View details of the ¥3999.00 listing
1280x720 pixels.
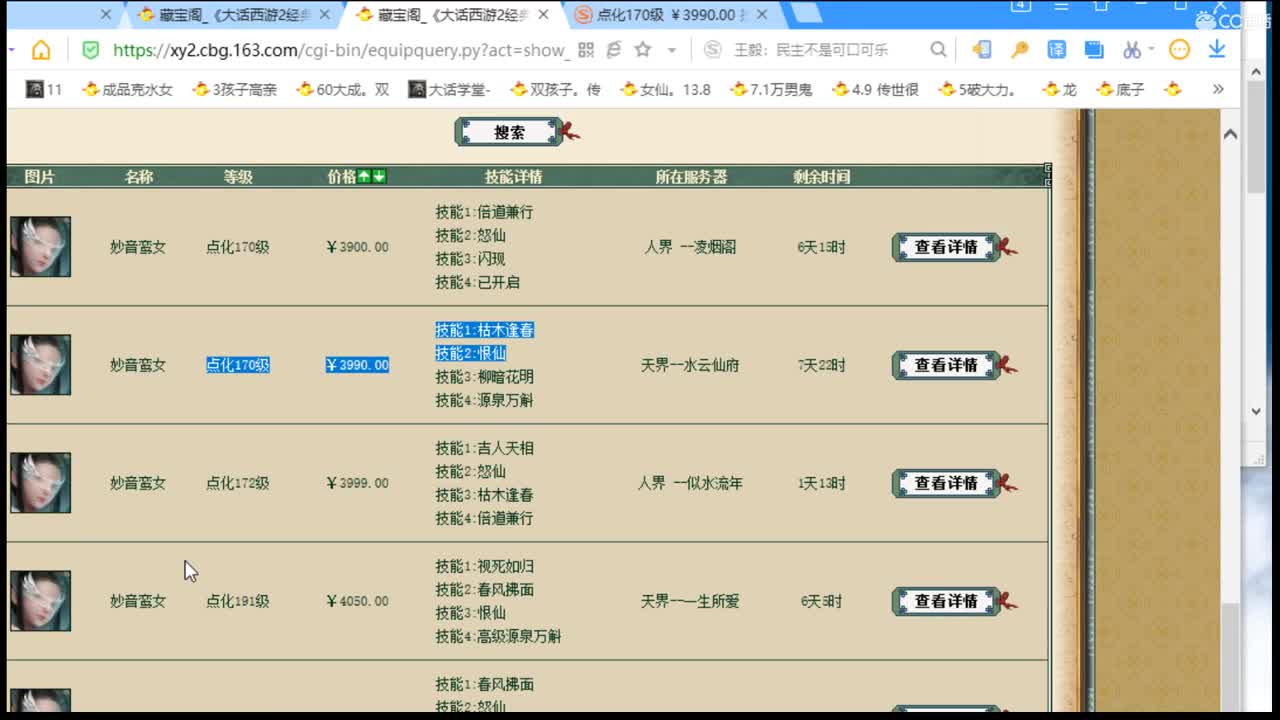point(947,483)
